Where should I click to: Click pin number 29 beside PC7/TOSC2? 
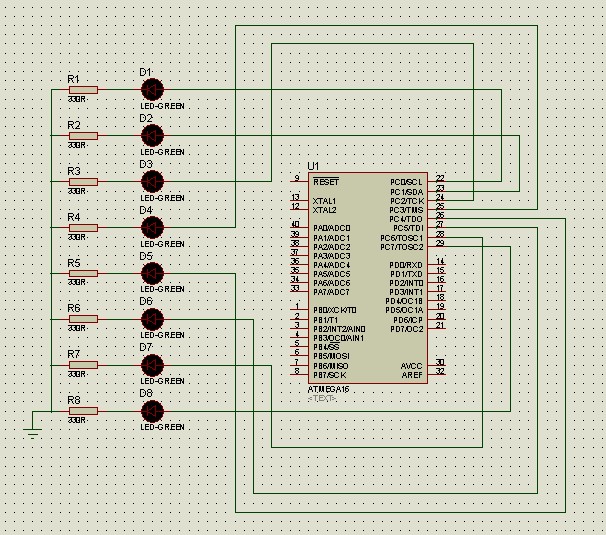(x=440, y=243)
